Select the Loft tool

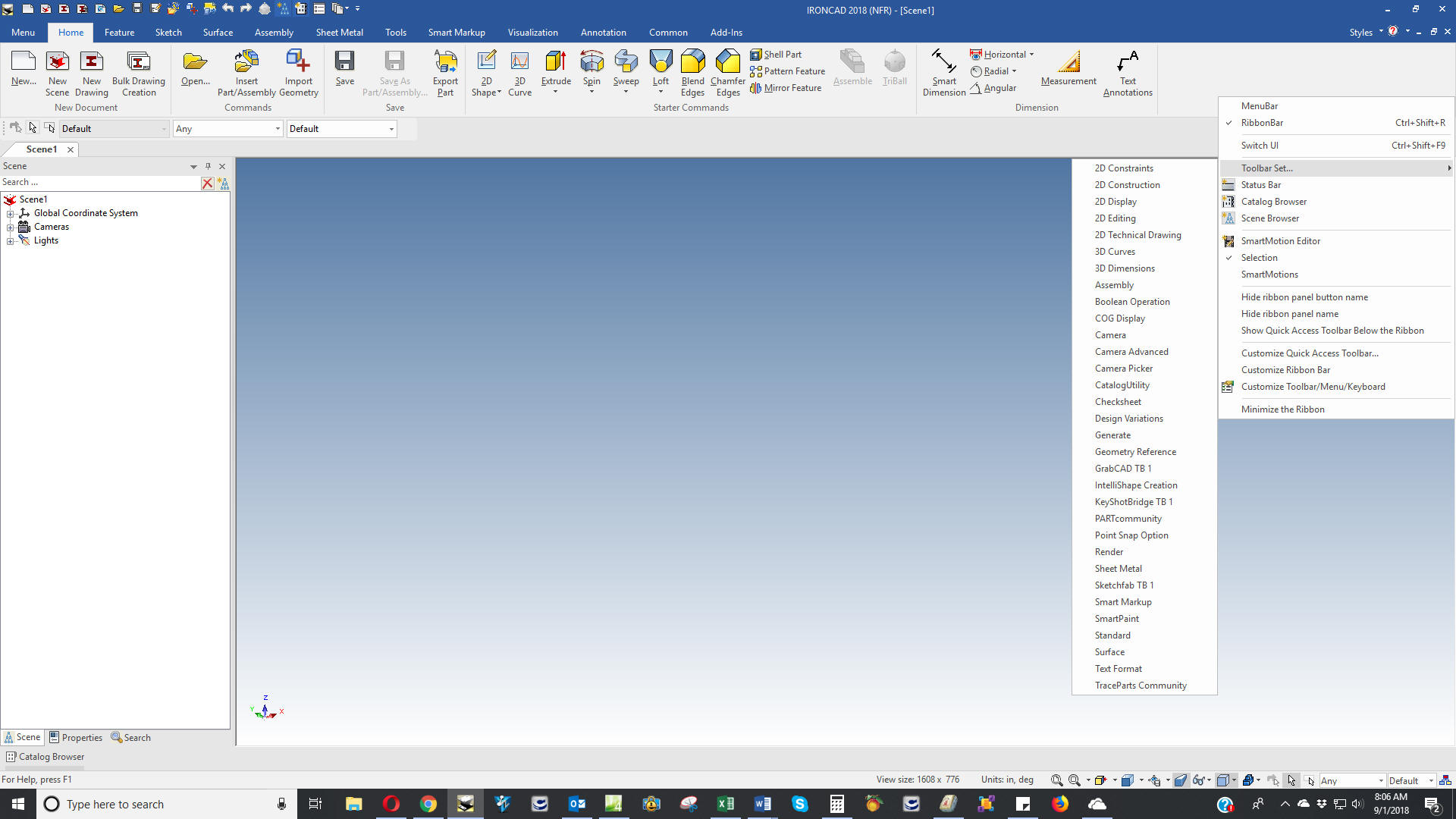[x=661, y=68]
